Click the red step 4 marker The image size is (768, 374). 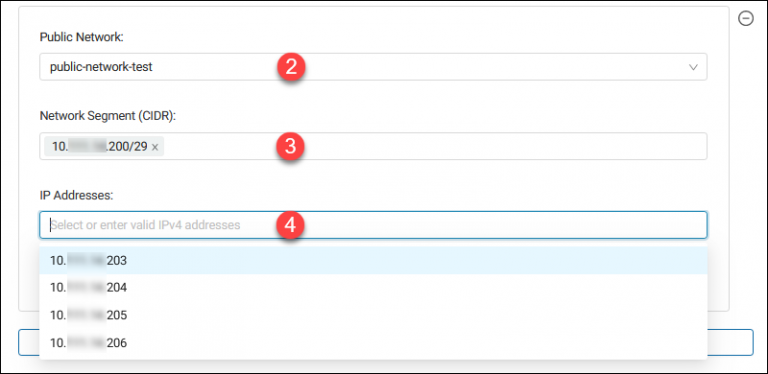point(291,225)
